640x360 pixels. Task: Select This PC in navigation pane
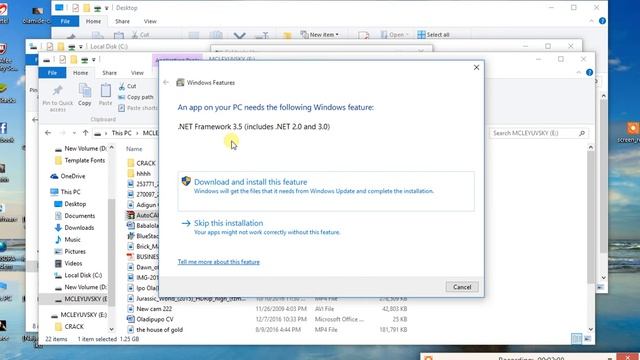point(65,192)
